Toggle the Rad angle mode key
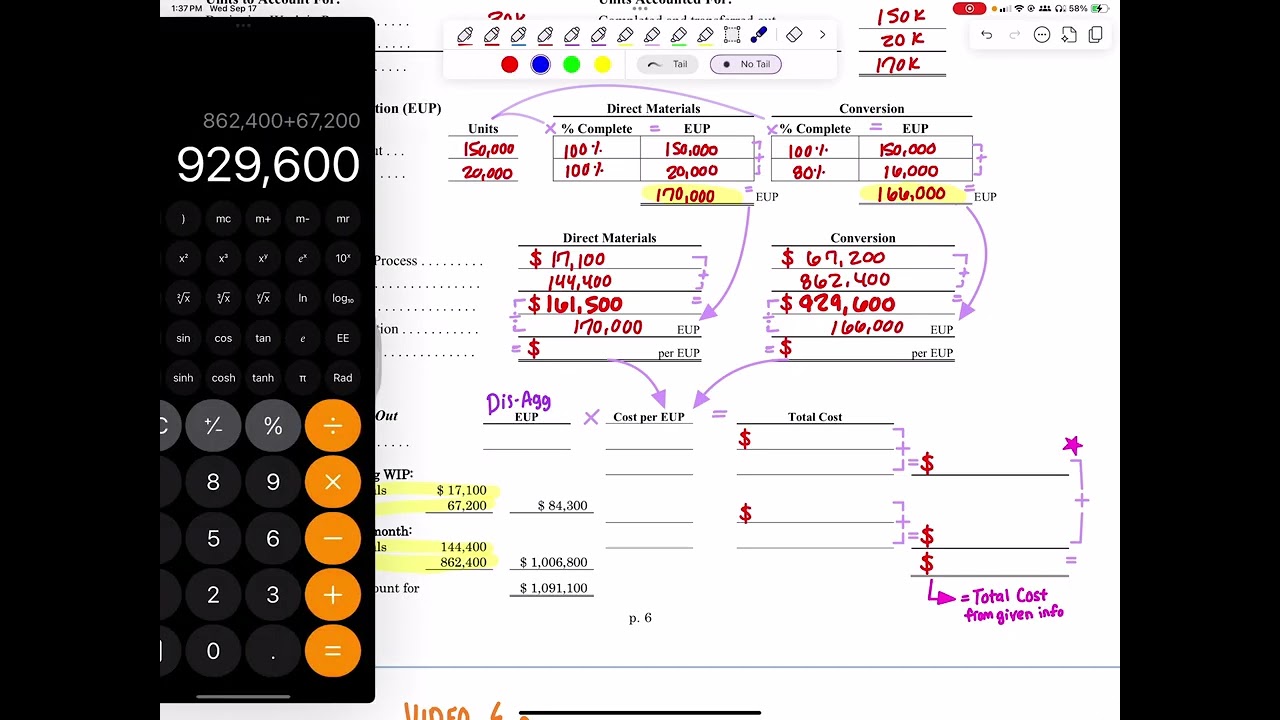This screenshot has height=720, width=1280. click(x=343, y=378)
